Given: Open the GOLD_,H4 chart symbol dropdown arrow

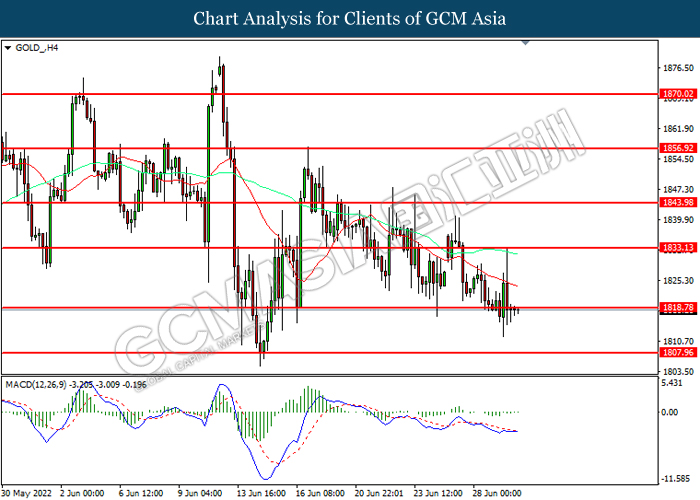Looking at the screenshot, I should point(8,48).
